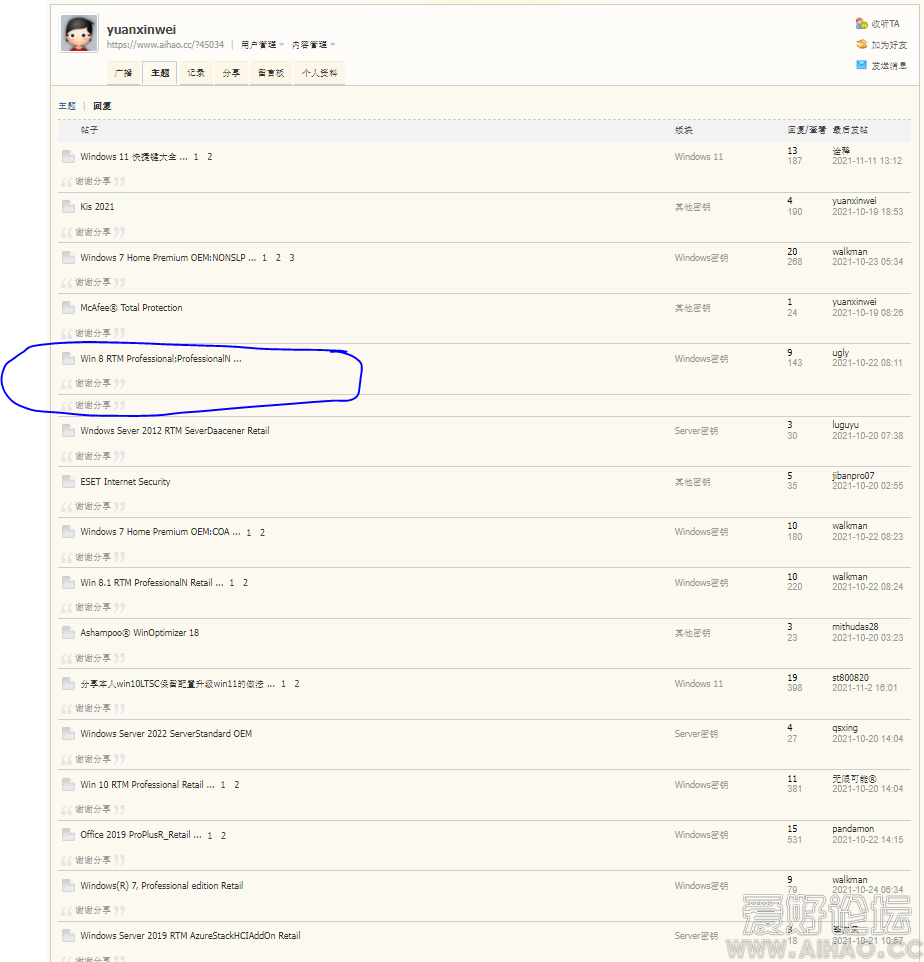Viewport: 924px width, 962px height.
Task: Switch to the 留言板 tab
Action: point(270,73)
